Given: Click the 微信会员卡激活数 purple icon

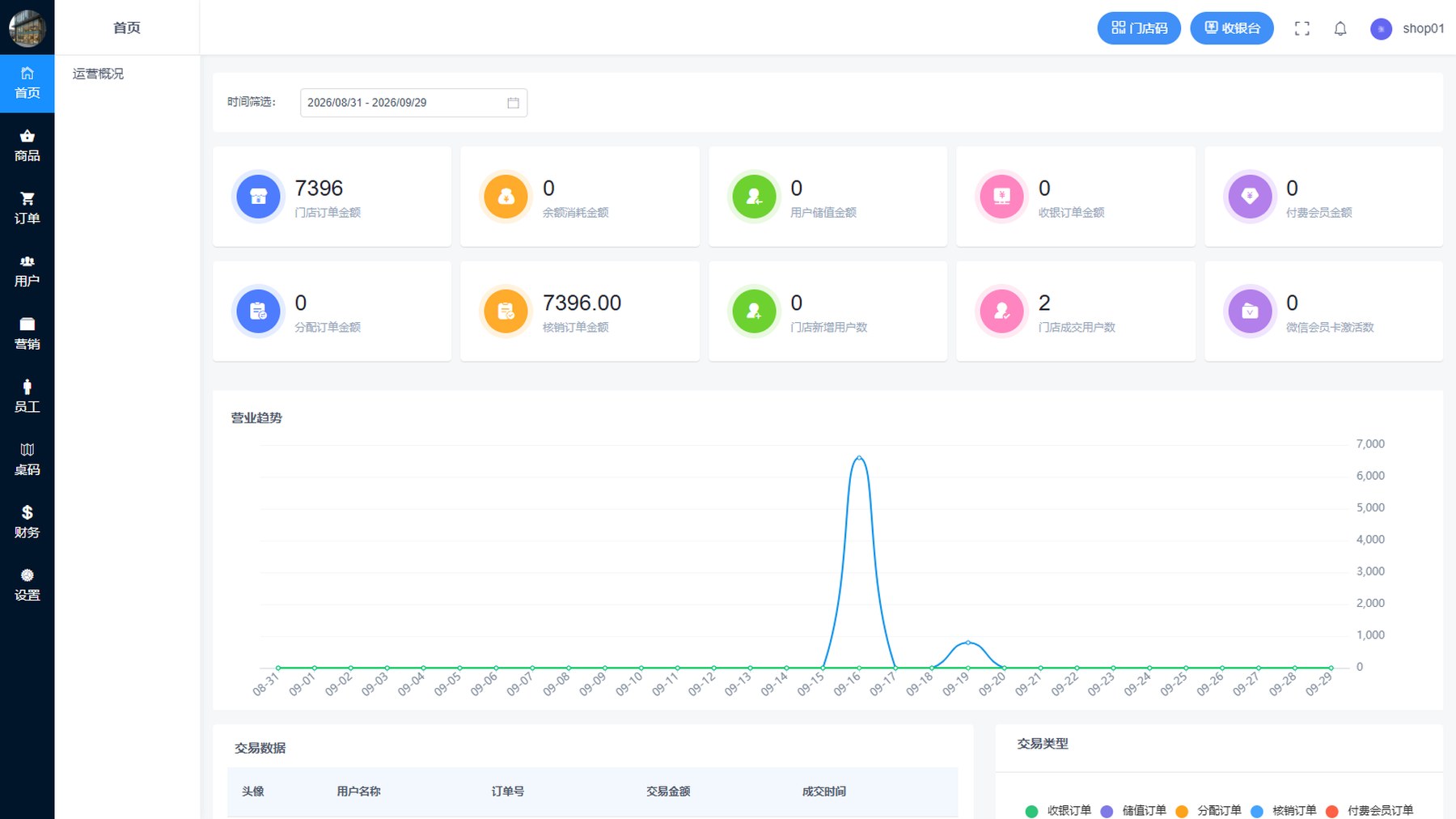Looking at the screenshot, I should [1250, 312].
